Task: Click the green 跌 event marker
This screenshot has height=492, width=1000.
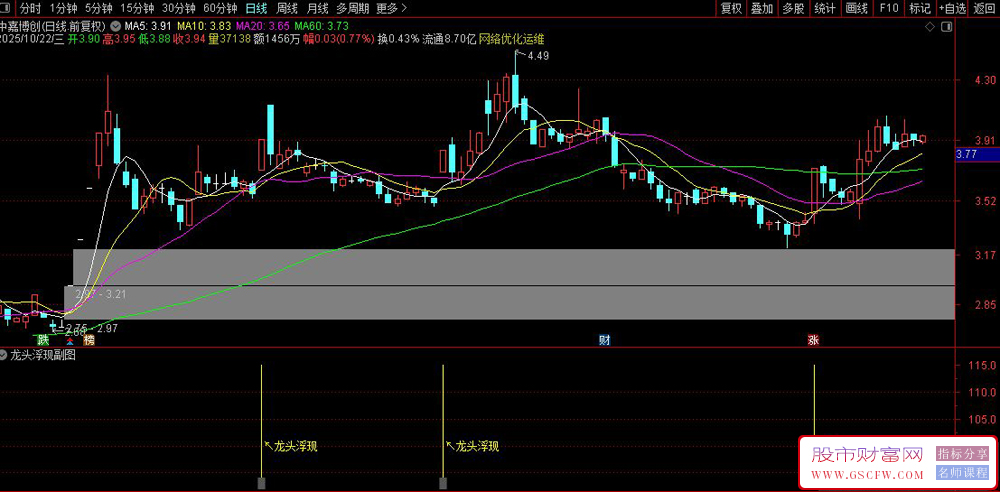Action: point(43,340)
